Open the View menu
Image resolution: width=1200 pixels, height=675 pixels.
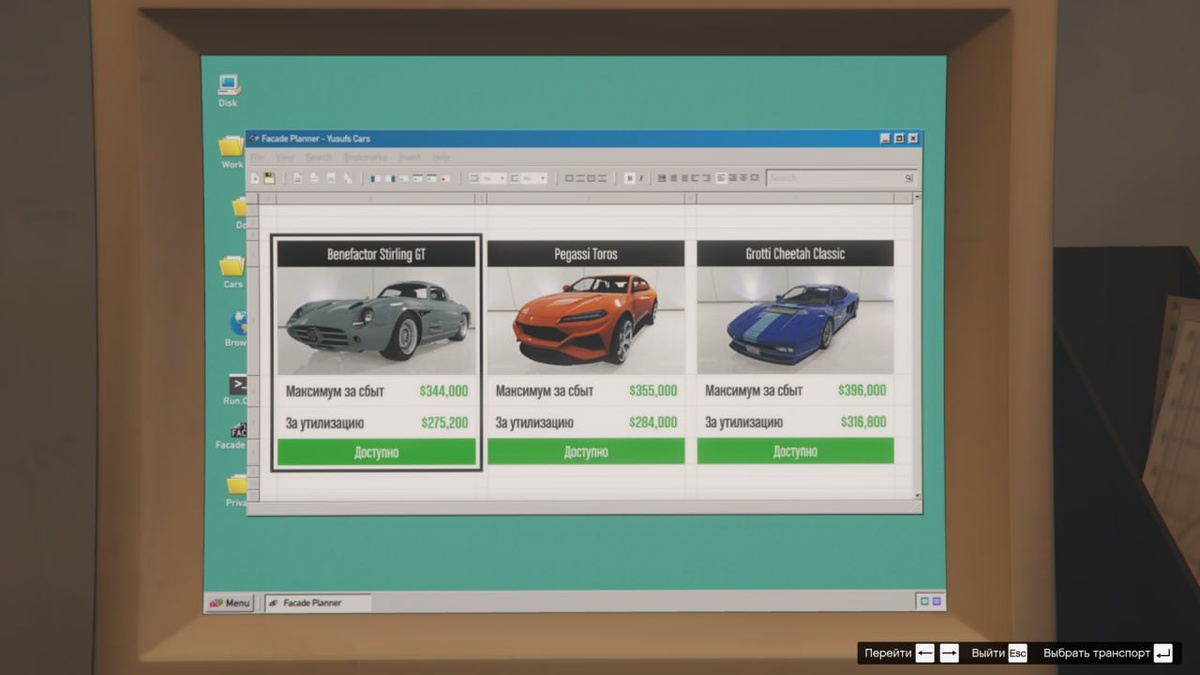tap(286, 158)
